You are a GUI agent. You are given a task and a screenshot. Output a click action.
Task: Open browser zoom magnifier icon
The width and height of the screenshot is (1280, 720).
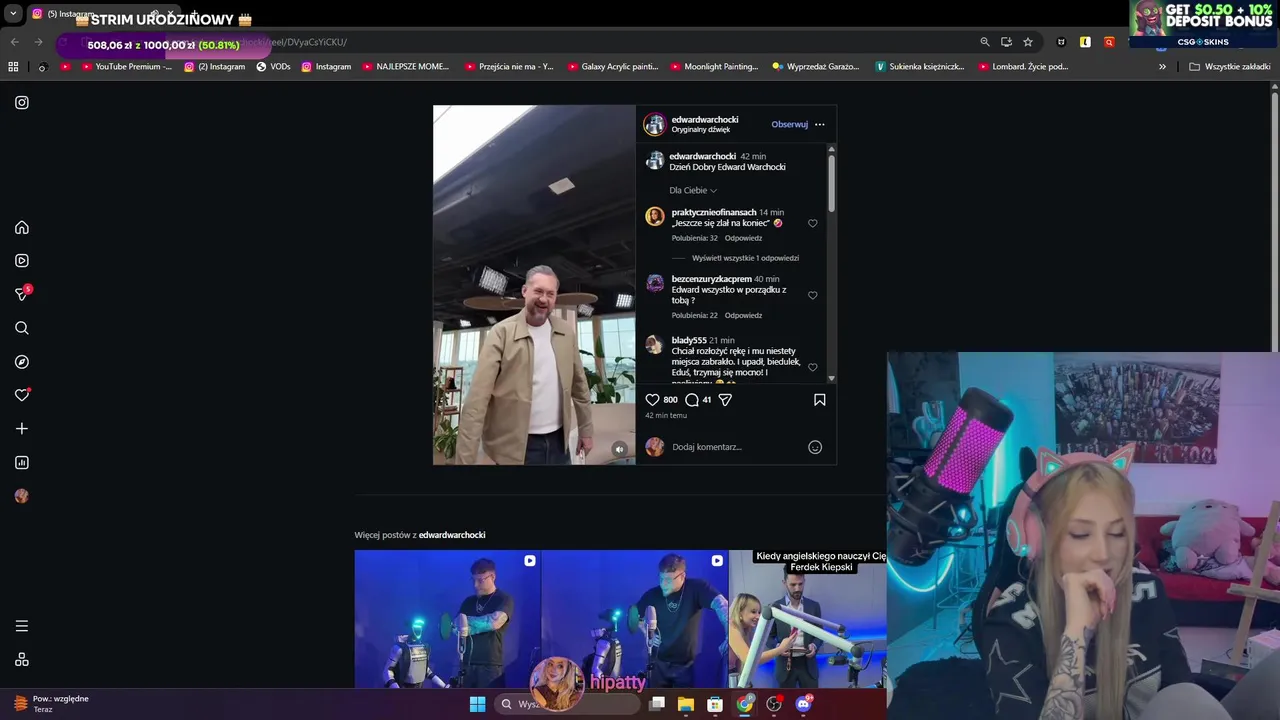point(985,42)
